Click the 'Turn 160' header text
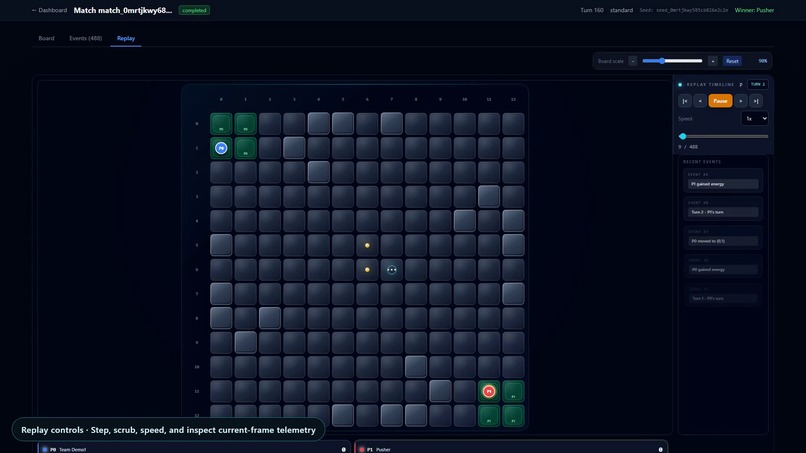The height and width of the screenshot is (453, 806). point(592,10)
